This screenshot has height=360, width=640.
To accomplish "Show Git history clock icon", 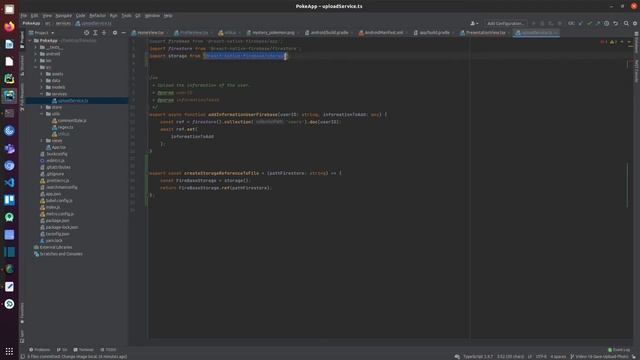I will 607,24.
